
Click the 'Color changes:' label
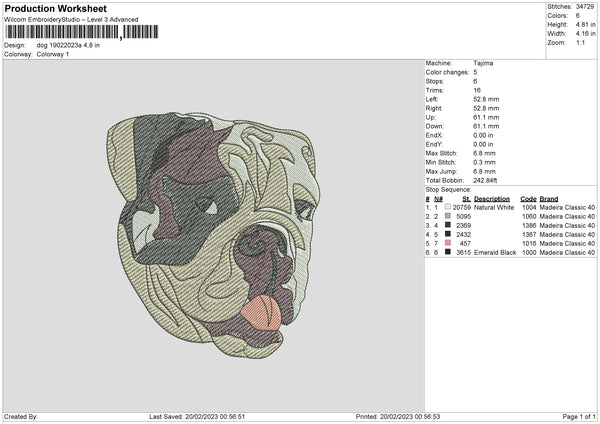447,72
